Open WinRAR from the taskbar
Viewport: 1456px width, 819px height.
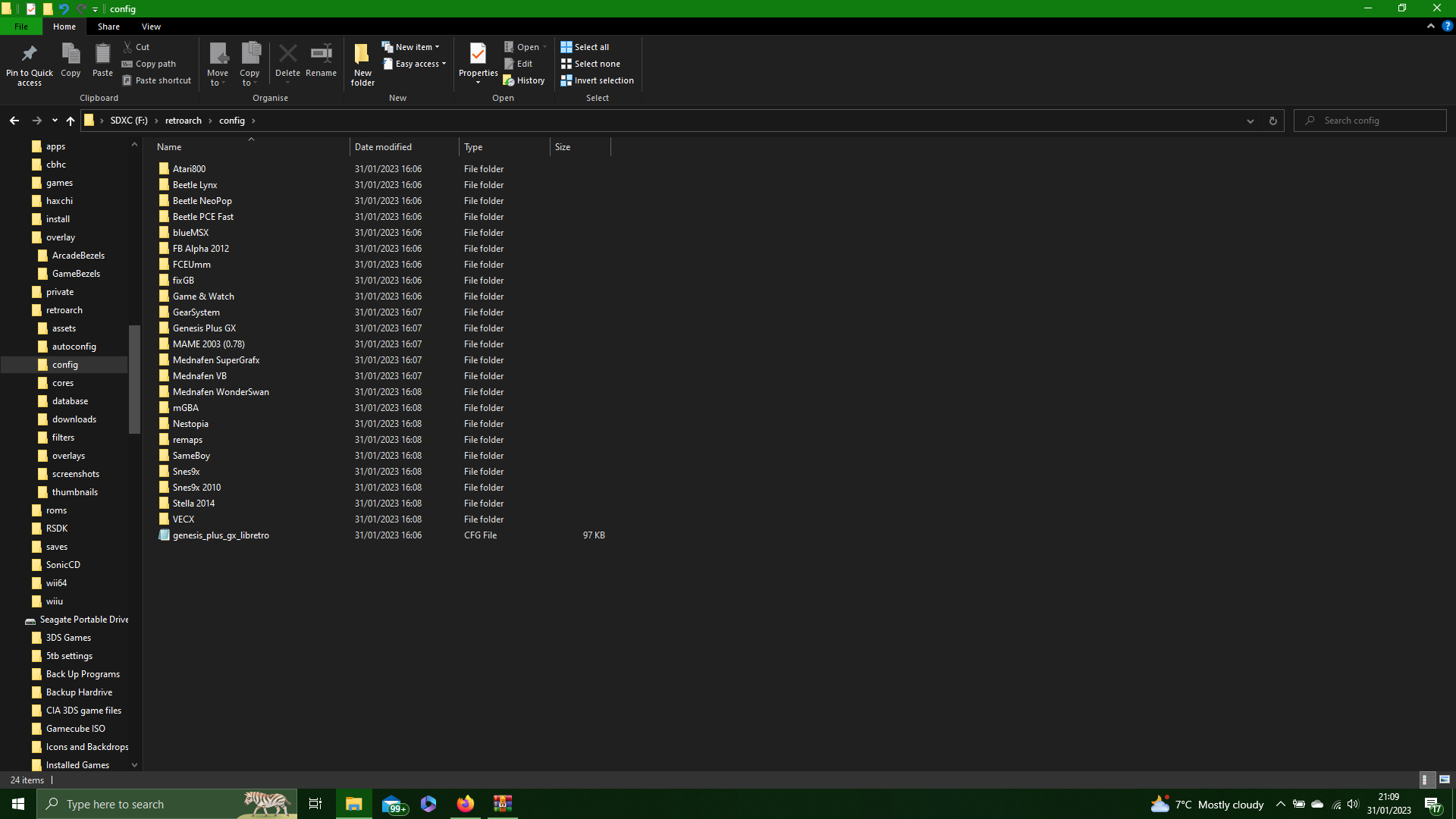click(503, 804)
